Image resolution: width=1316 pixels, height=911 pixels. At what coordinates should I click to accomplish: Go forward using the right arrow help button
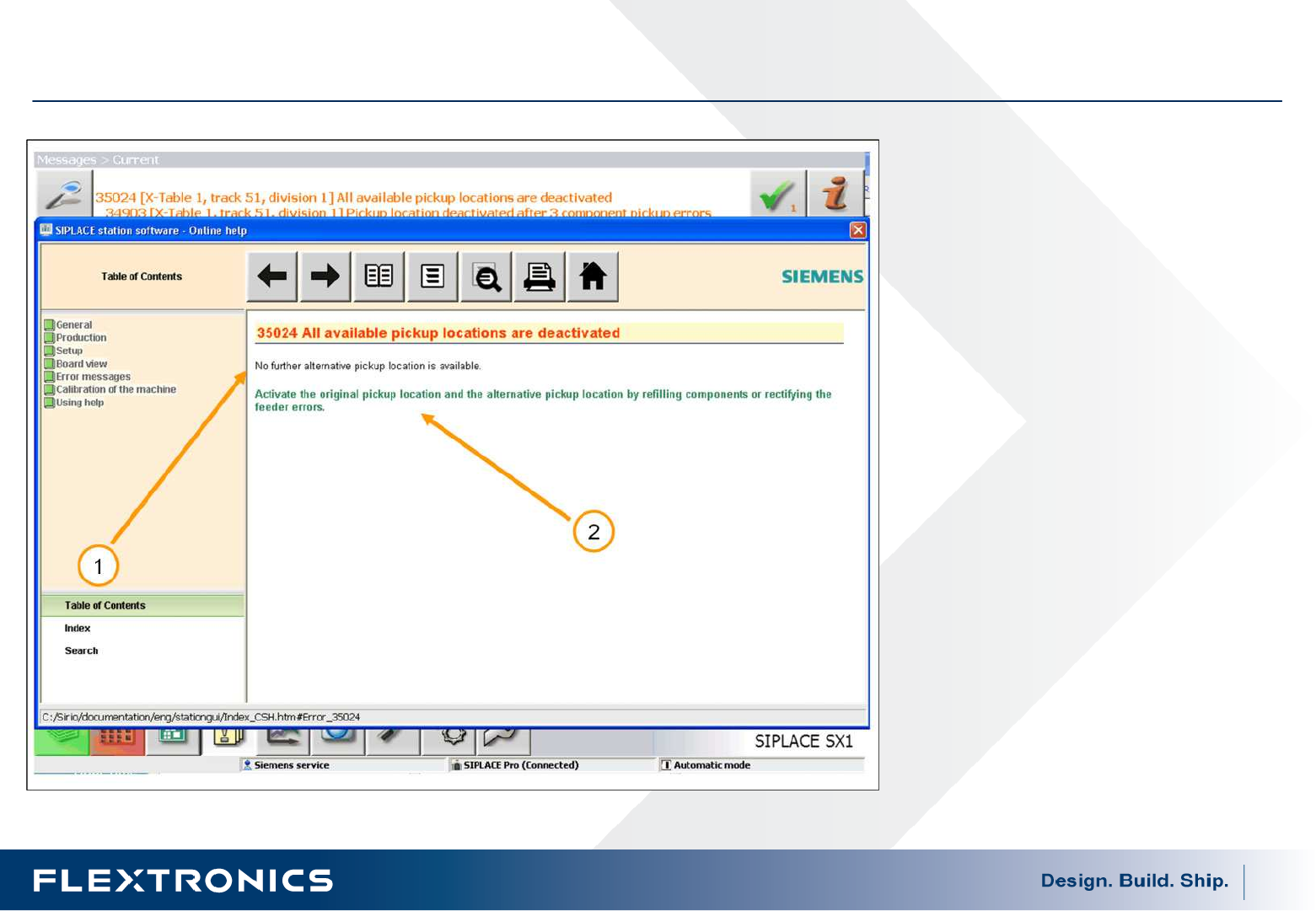coord(325,276)
